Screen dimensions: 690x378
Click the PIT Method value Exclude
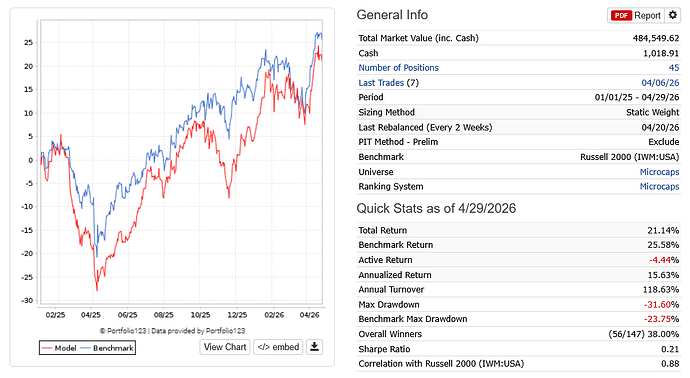[664, 142]
